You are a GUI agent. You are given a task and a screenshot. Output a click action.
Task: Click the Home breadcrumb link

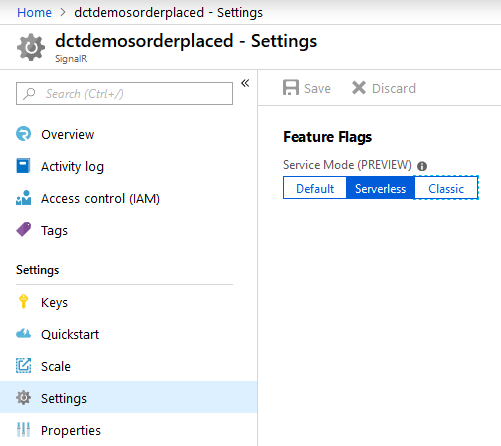pos(34,13)
